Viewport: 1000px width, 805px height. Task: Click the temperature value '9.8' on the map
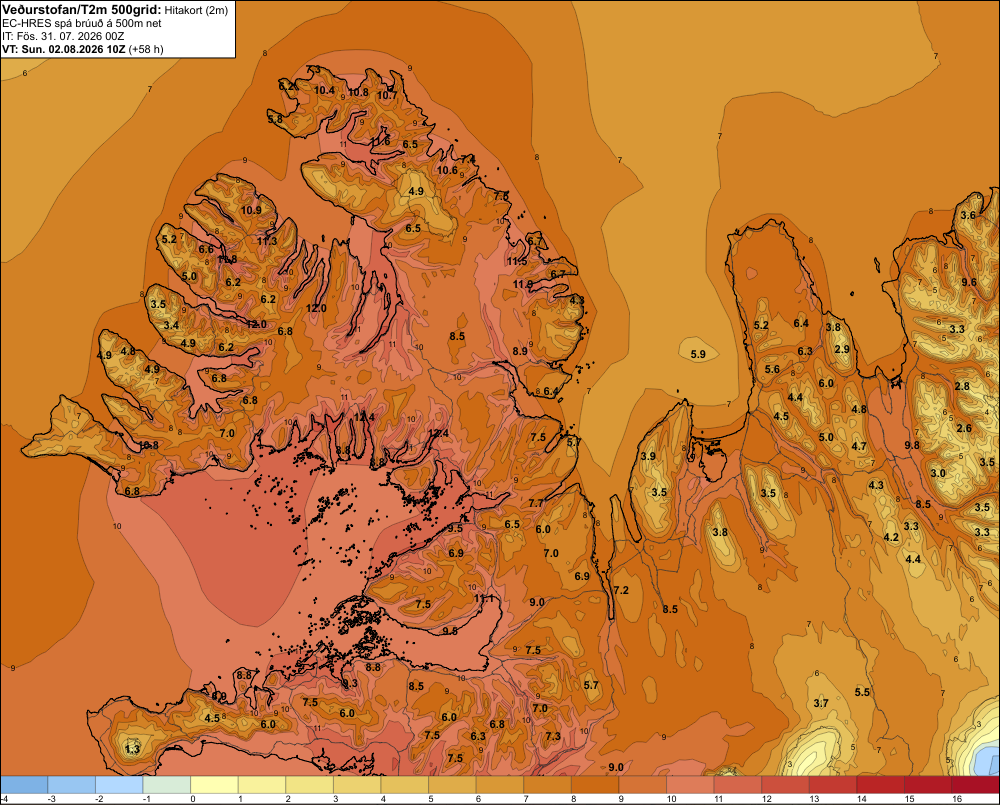pyautogui.click(x=912, y=445)
